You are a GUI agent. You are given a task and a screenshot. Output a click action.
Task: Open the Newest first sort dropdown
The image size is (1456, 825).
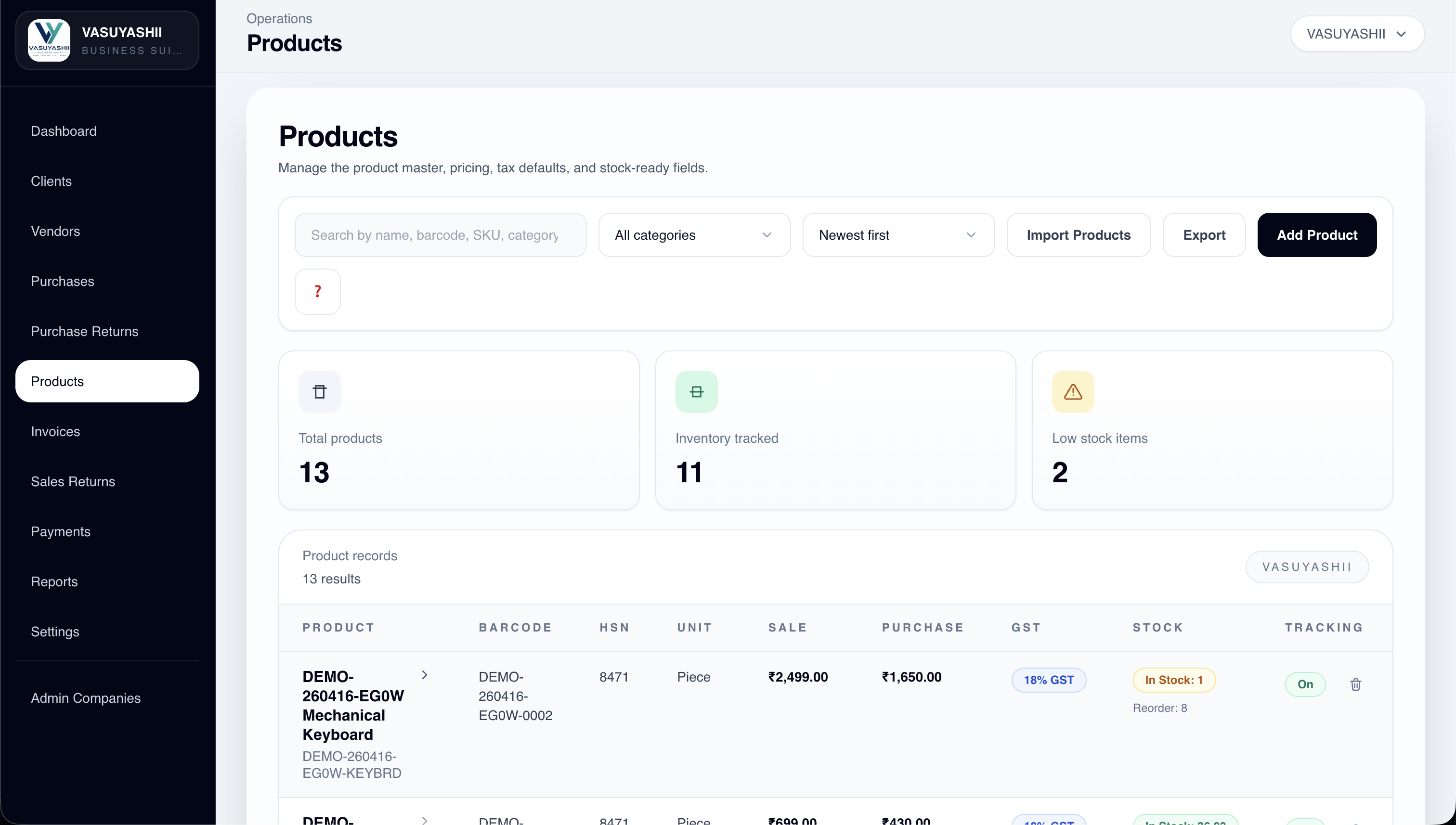click(898, 234)
